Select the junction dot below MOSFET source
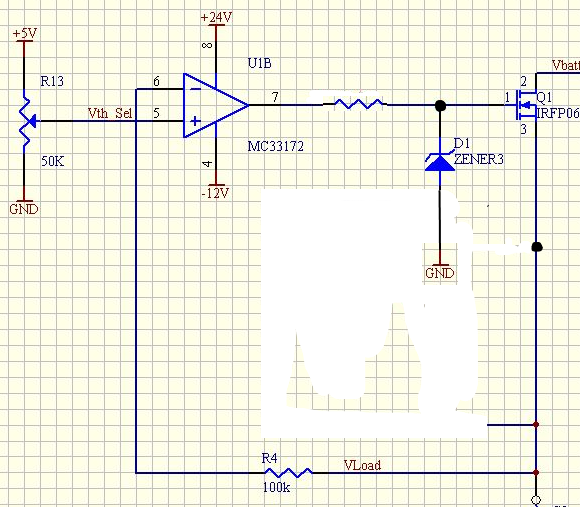 537,247
